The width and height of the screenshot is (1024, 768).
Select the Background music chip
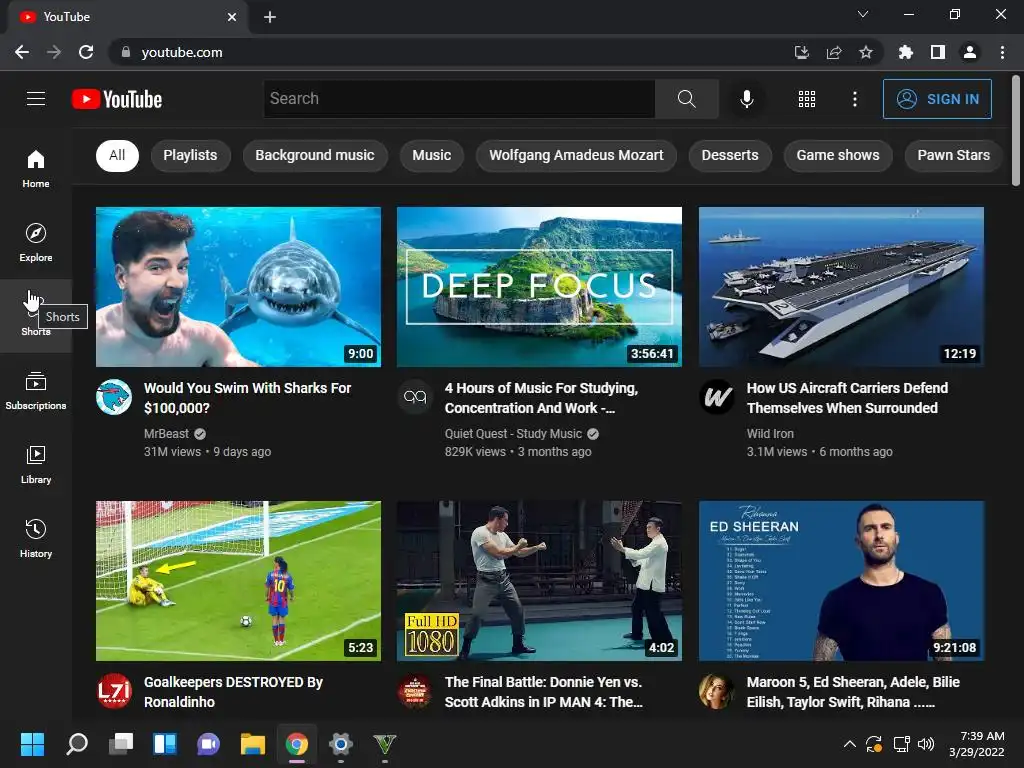pos(315,155)
